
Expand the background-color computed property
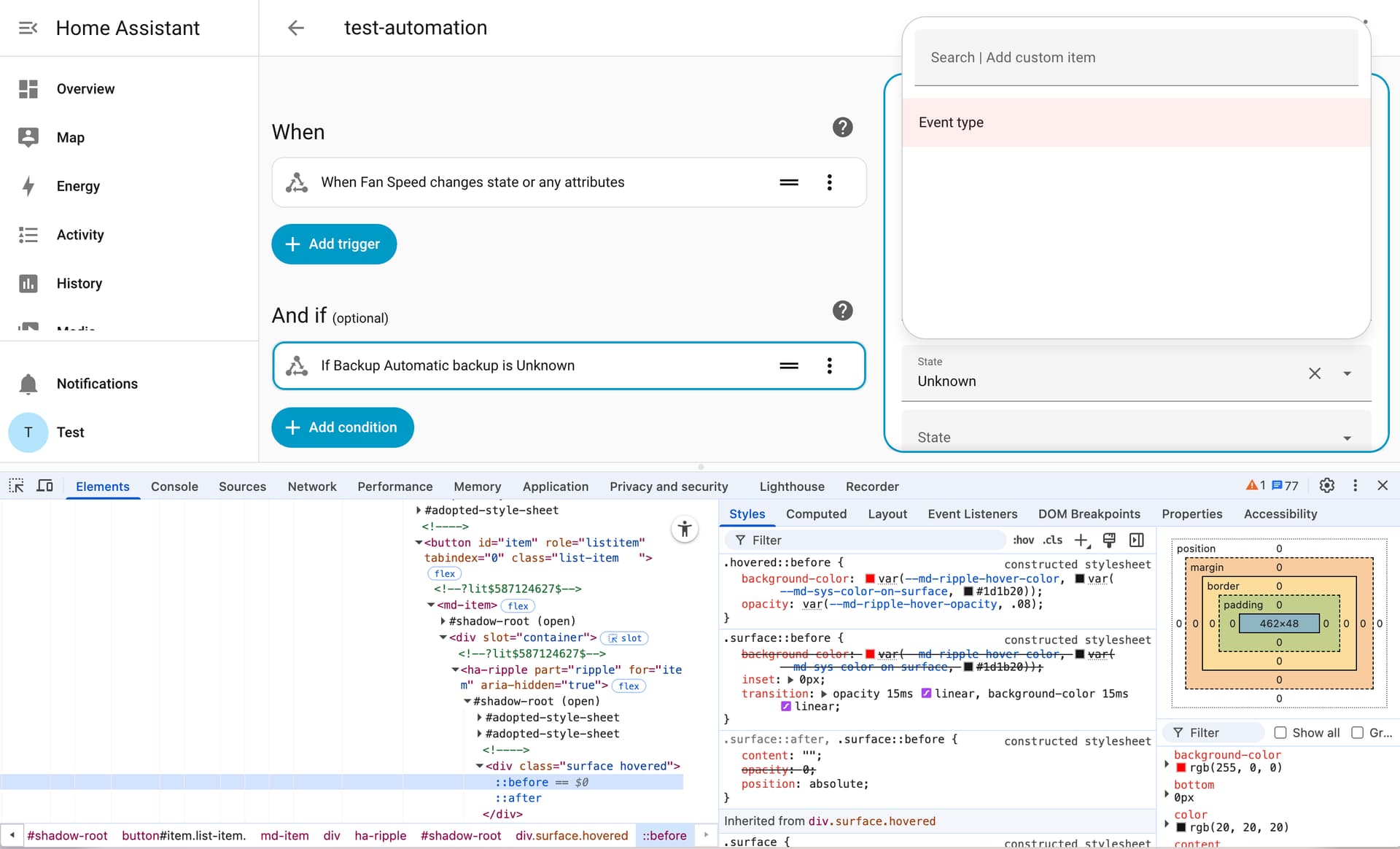(1167, 763)
